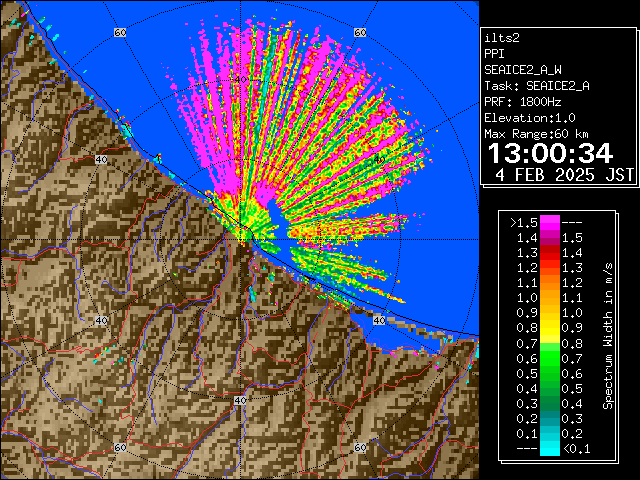Select the orange legend swatch for 1.1 to 1.2
This screenshot has height=480, width=640.
549,283
